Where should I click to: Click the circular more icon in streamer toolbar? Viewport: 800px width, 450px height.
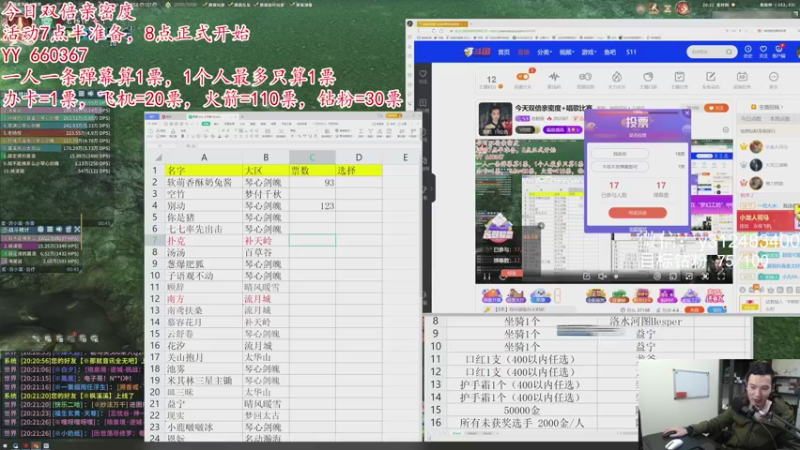[773, 79]
